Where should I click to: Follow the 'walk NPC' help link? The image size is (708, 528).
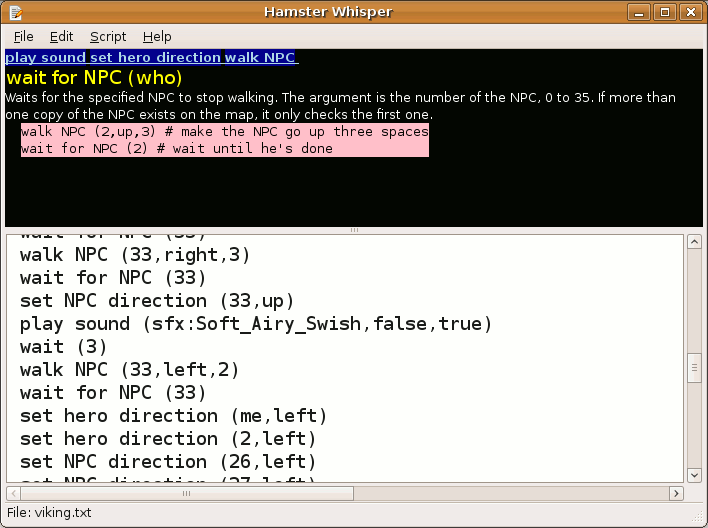[x=260, y=57]
